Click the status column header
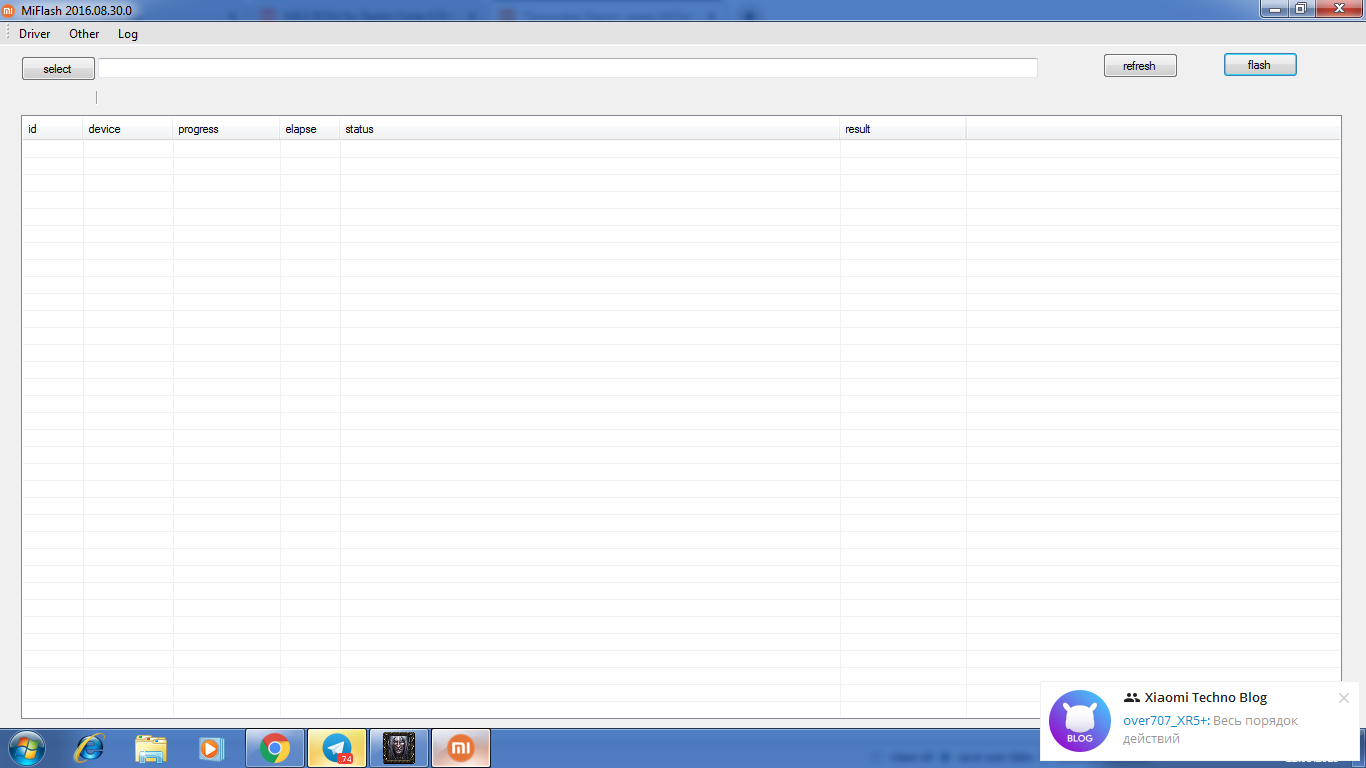Image resolution: width=1366 pixels, height=768 pixels. click(590, 129)
